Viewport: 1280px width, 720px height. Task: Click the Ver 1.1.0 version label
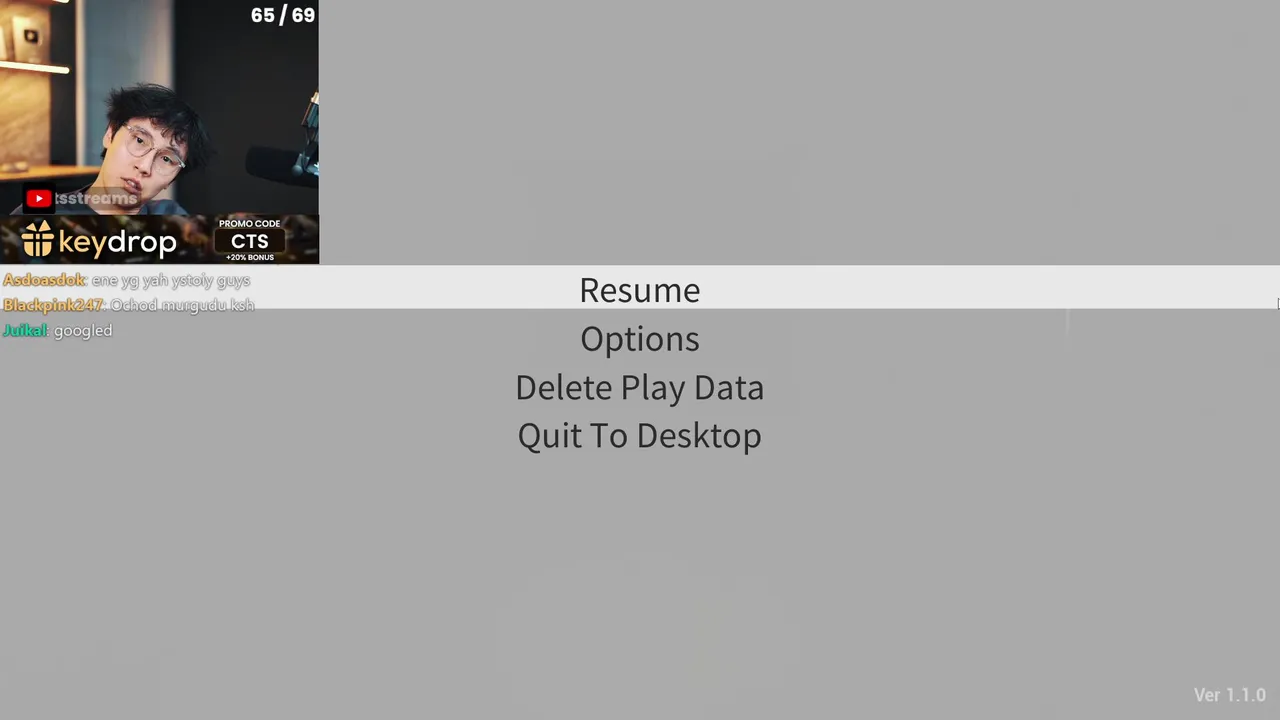1230,695
